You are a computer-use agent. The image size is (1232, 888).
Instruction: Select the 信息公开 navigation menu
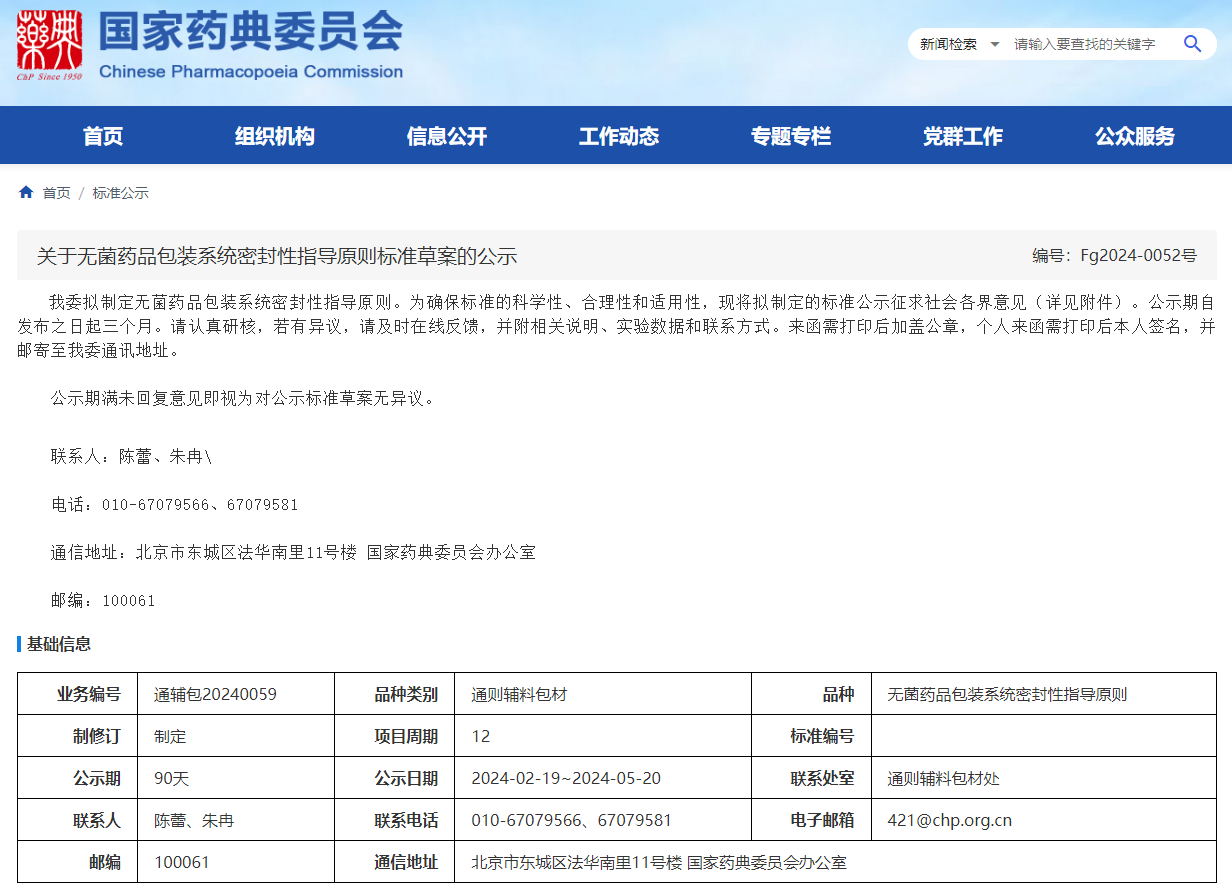click(x=446, y=136)
